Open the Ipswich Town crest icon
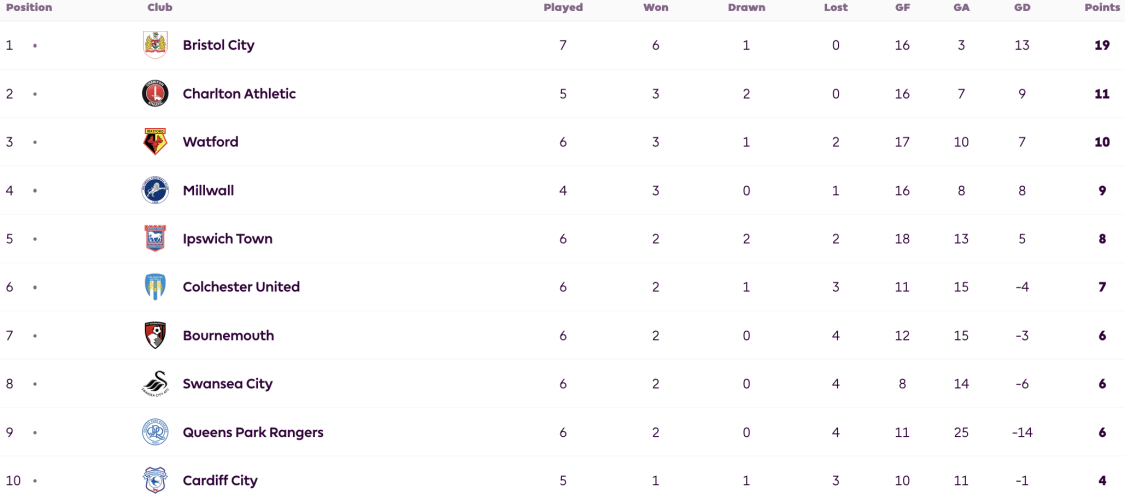 tap(154, 239)
